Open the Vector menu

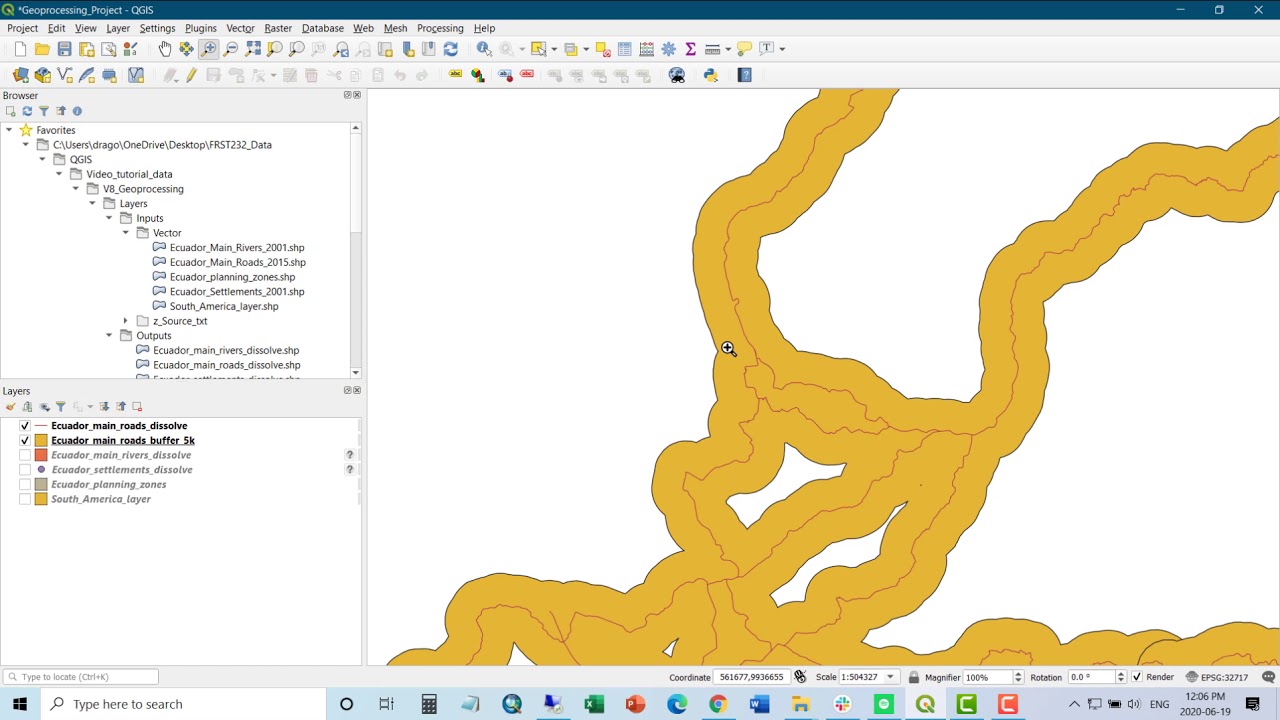(x=240, y=28)
